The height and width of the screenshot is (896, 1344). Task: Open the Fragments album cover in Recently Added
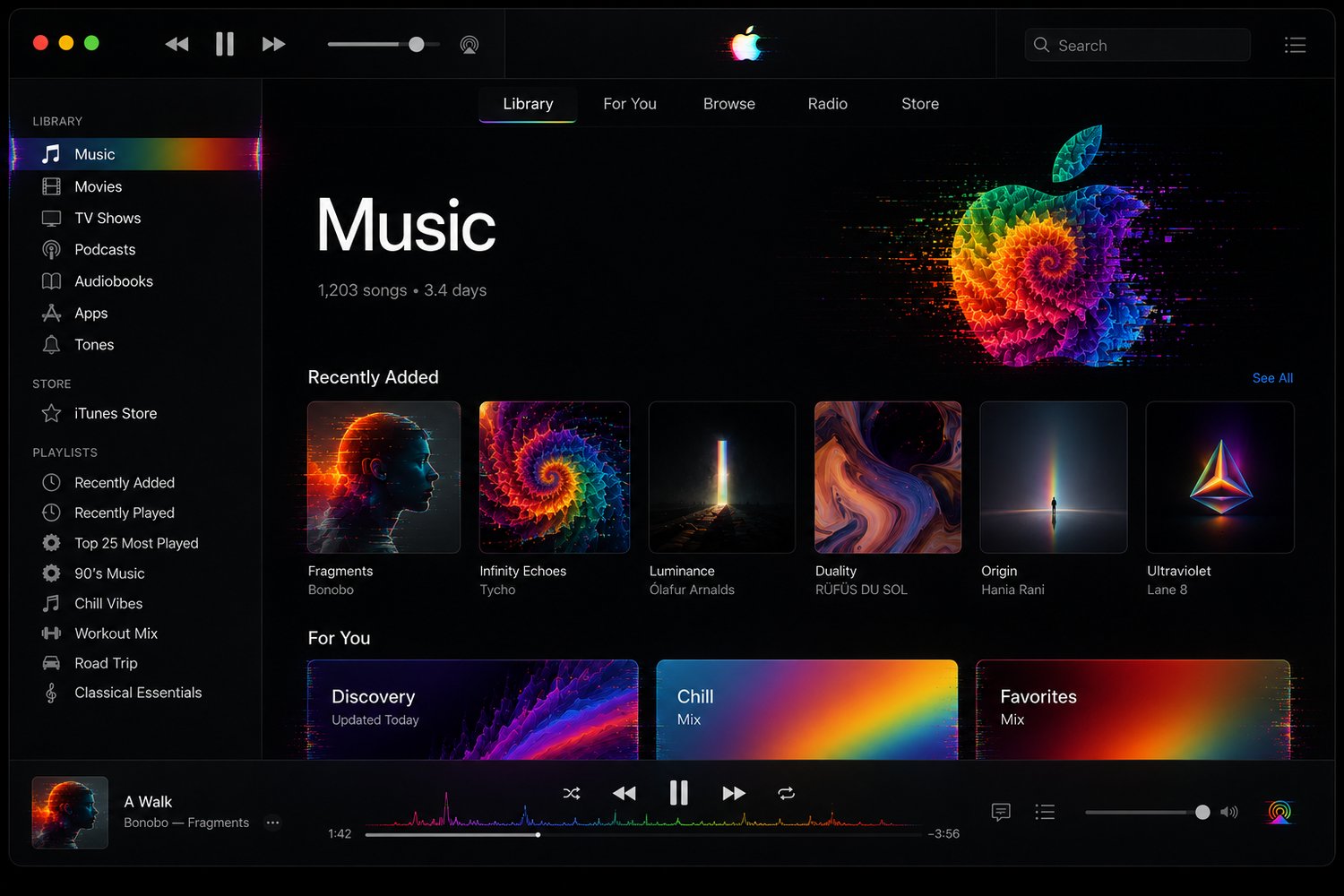click(x=383, y=477)
